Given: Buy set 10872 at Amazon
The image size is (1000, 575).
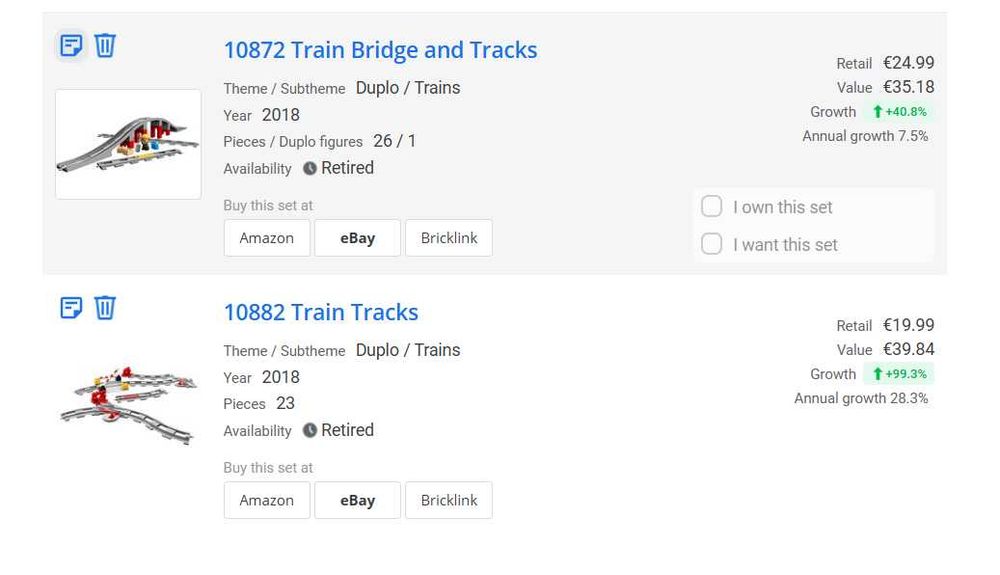Looking at the screenshot, I should 266,238.
